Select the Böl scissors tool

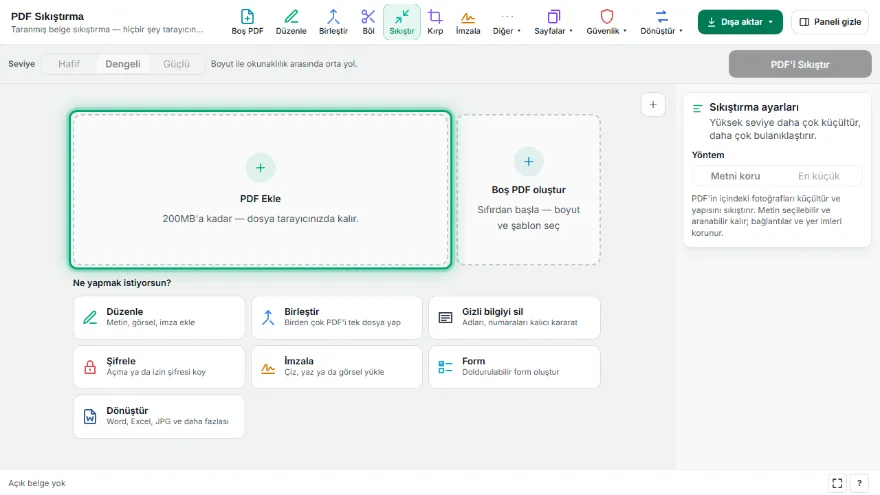(x=368, y=22)
